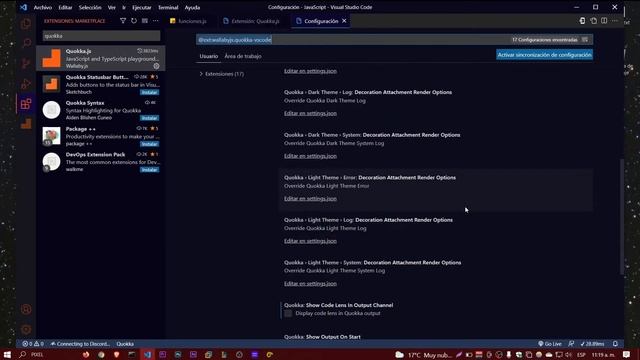
Task: Open the Terminal menu
Action: tap(168, 7)
